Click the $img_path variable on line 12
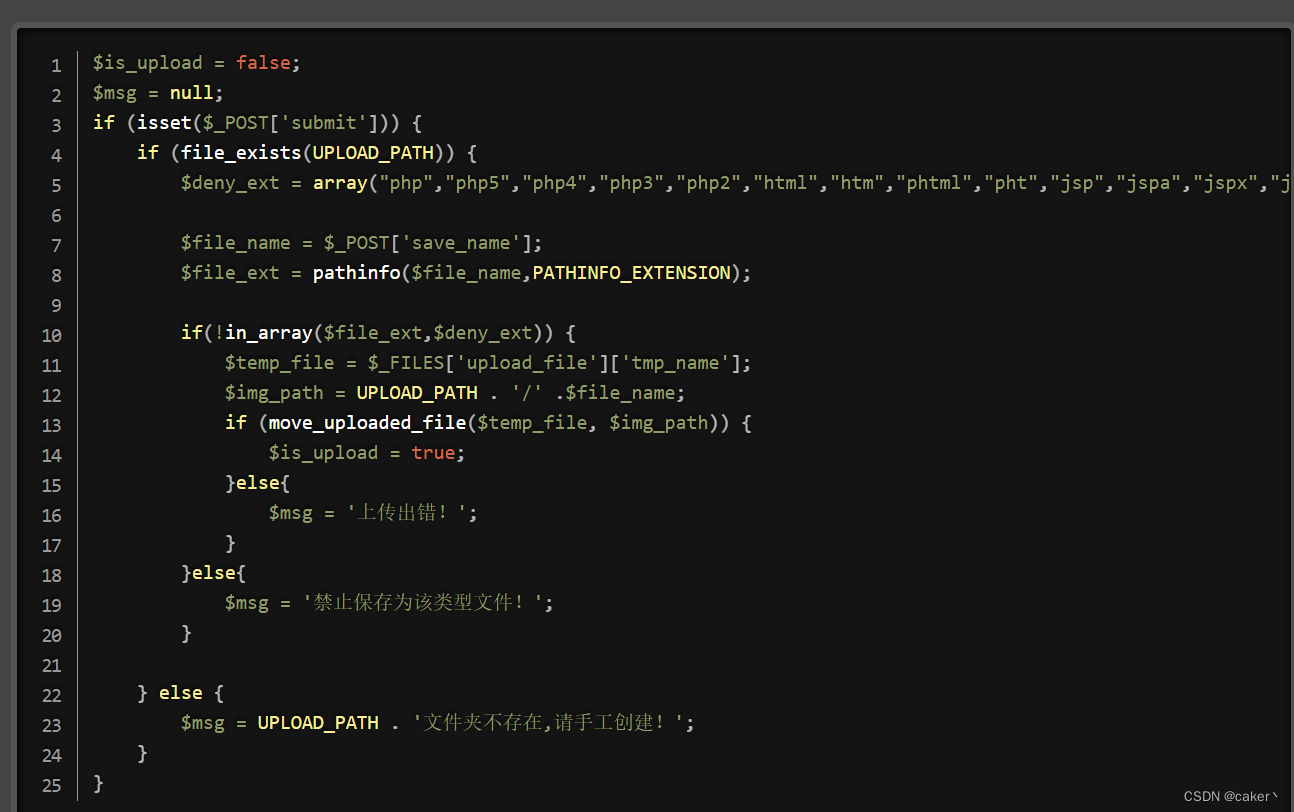1294x812 pixels. tap(275, 393)
